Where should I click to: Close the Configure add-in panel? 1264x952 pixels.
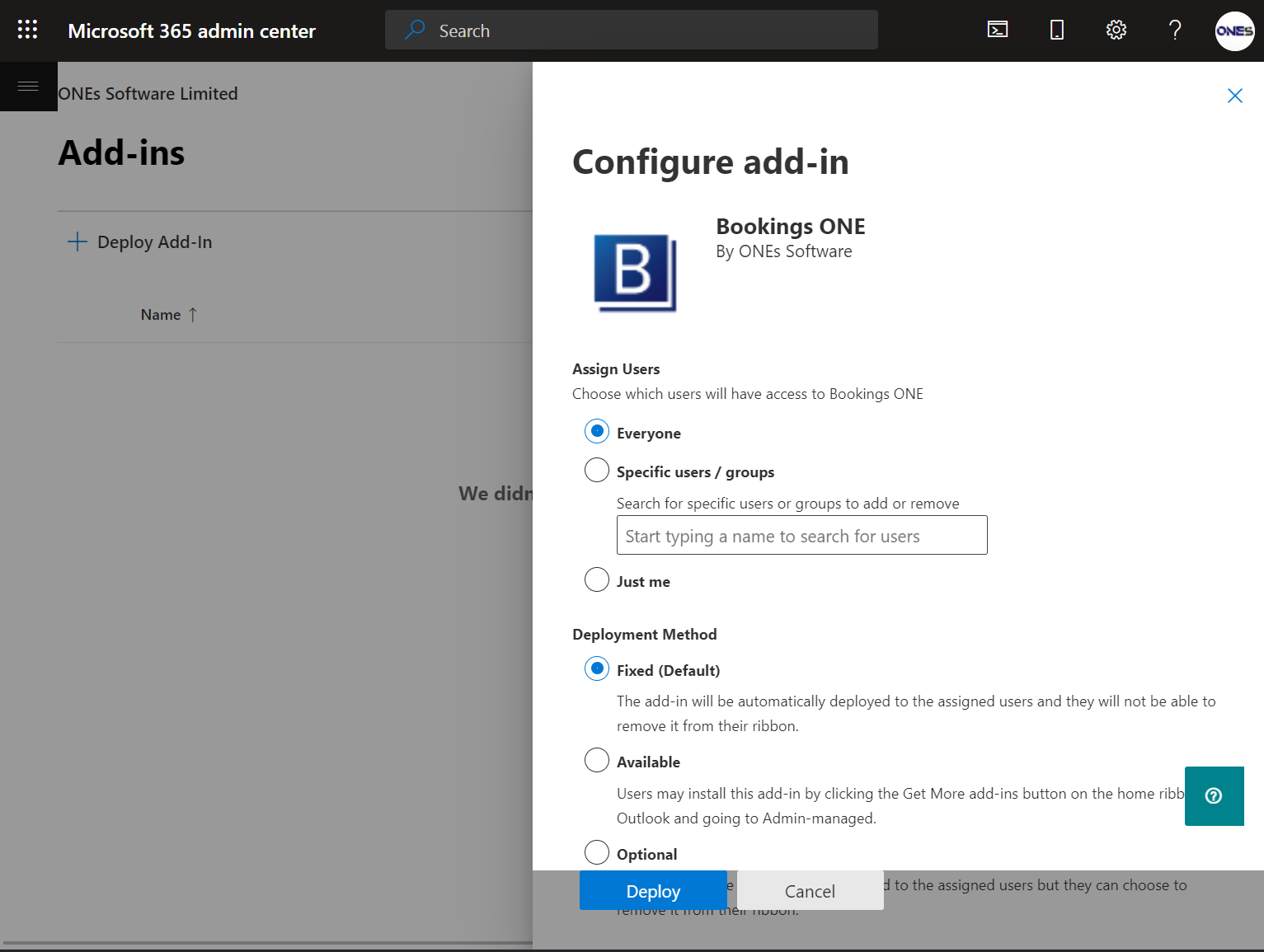pyautogui.click(x=1234, y=96)
